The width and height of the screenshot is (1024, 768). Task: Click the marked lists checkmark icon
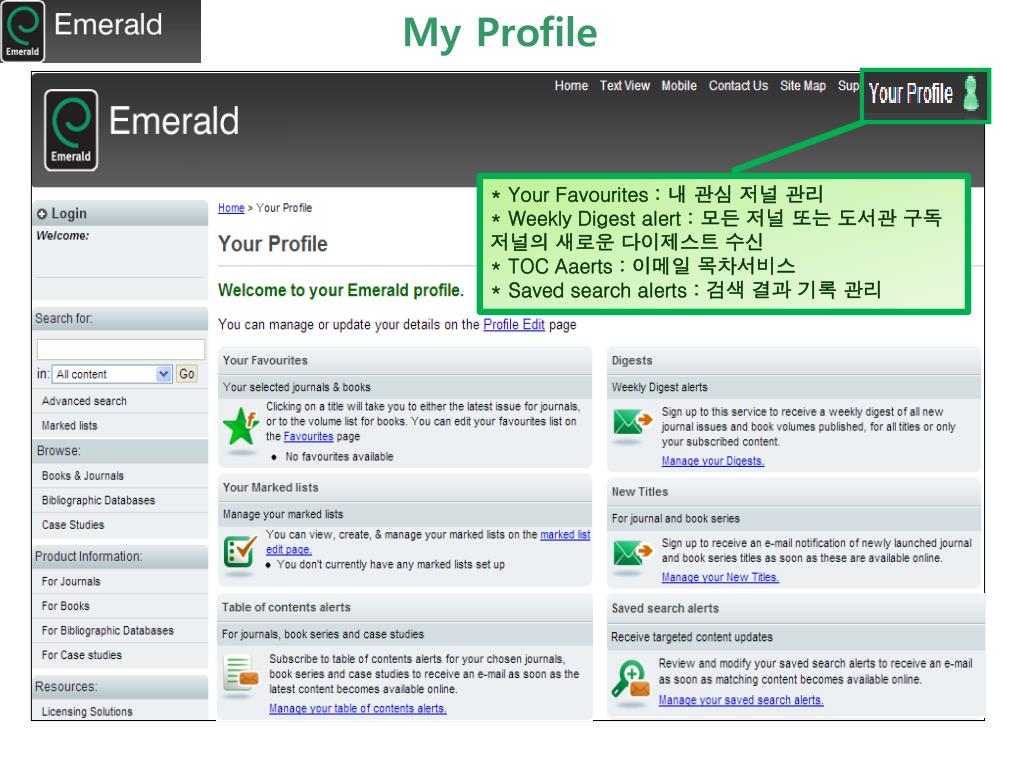pos(240,552)
